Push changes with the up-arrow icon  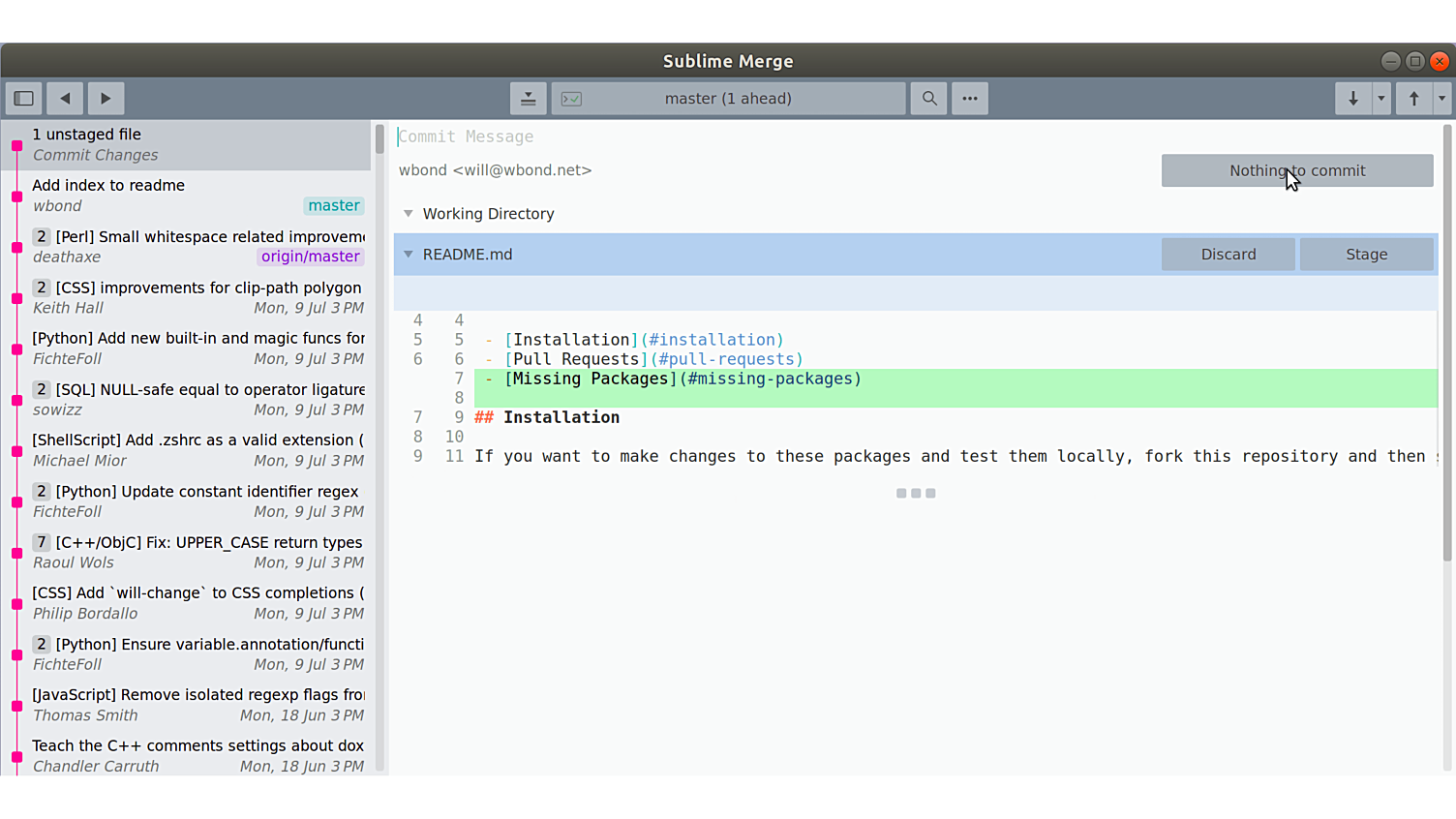click(1413, 98)
